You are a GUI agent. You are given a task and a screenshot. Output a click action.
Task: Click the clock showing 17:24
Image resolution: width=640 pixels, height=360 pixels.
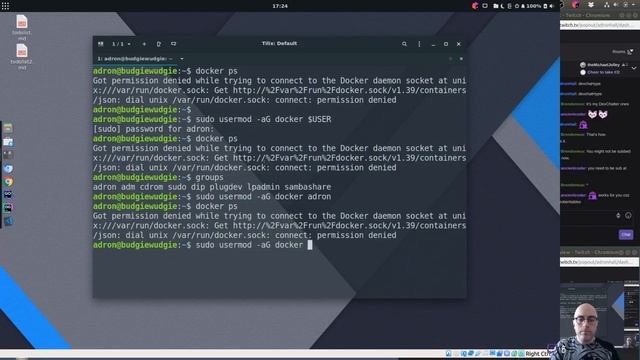pos(280,6)
